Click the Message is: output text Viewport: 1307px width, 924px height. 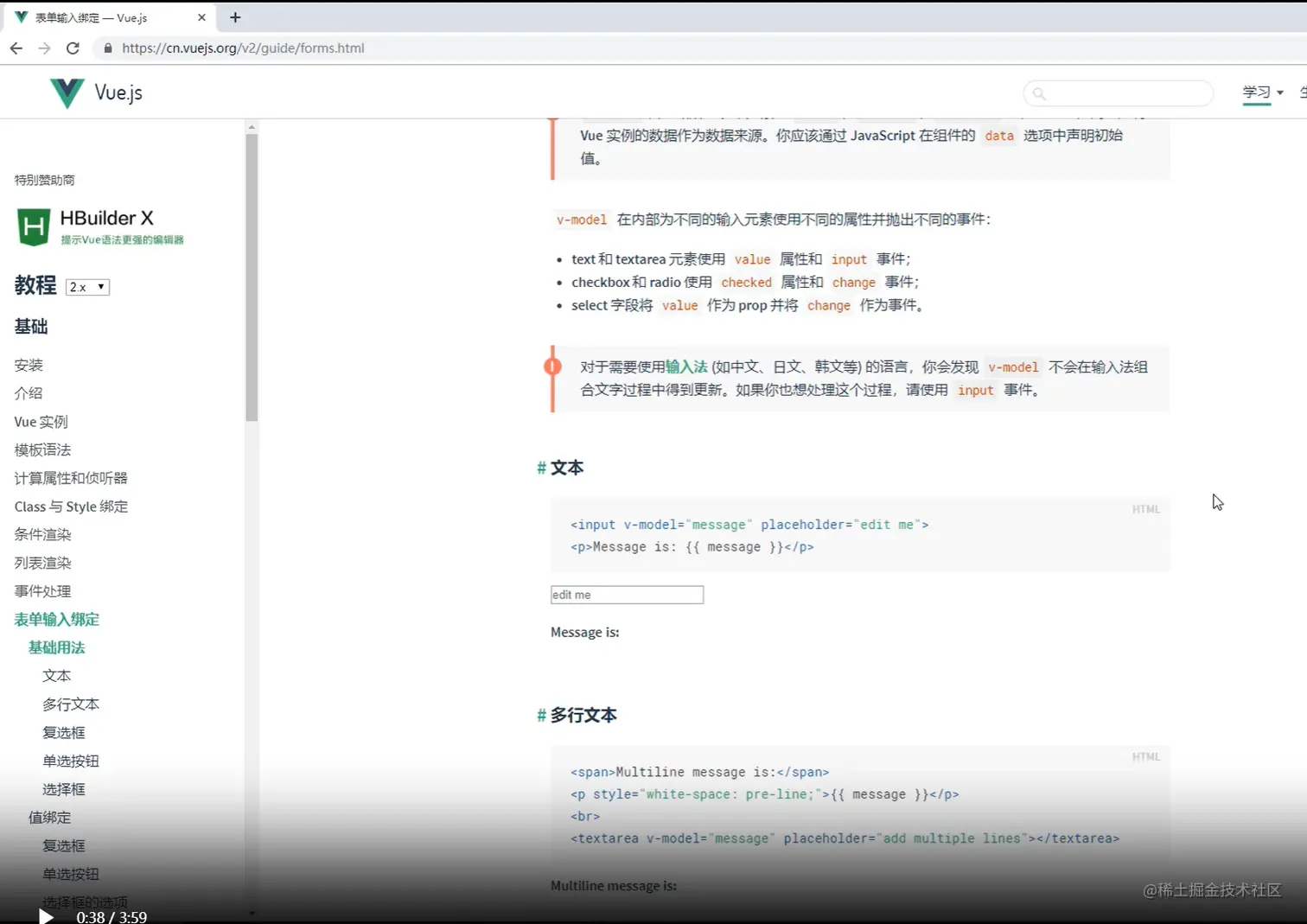click(x=585, y=633)
